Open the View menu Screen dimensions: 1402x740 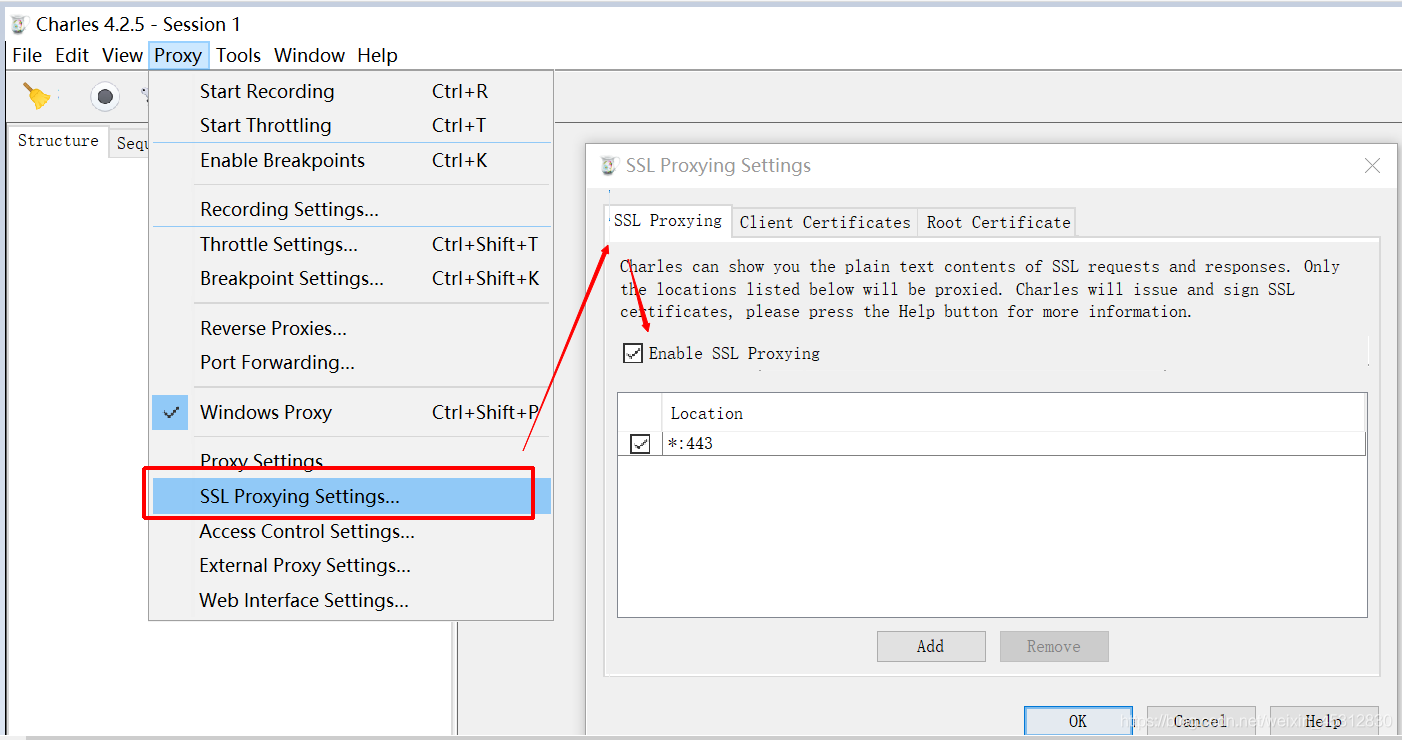(x=122, y=55)
